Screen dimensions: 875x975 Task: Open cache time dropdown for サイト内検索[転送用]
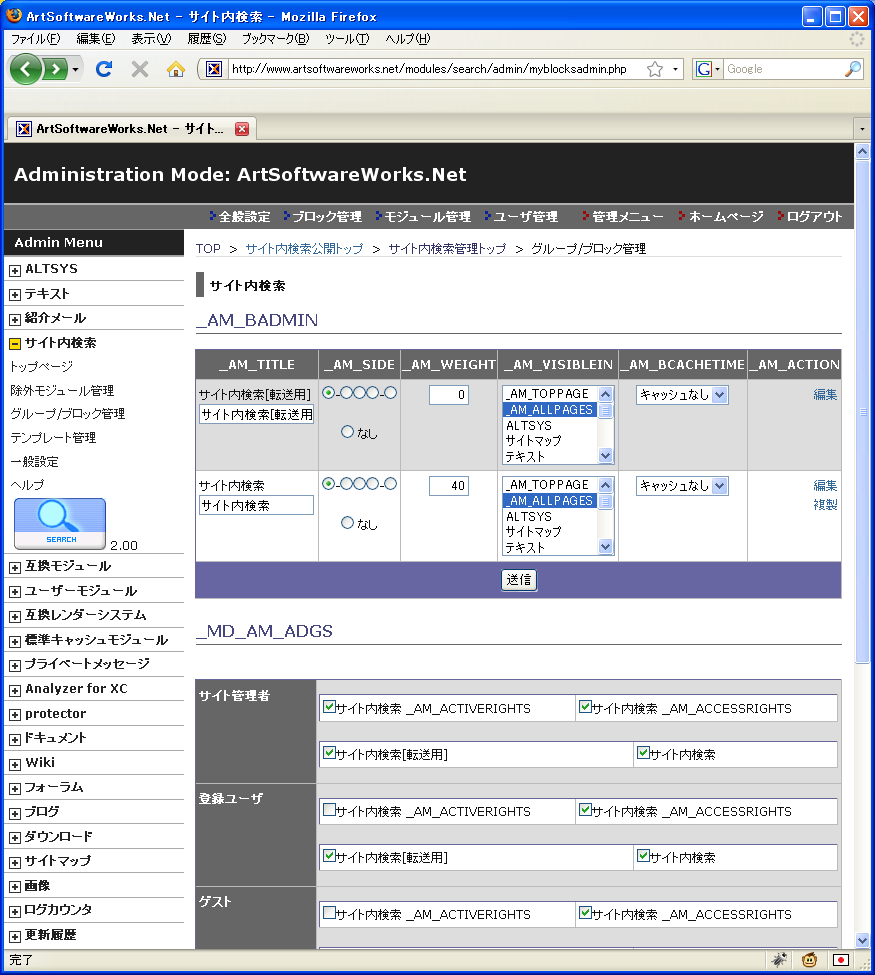coord(682,395)
